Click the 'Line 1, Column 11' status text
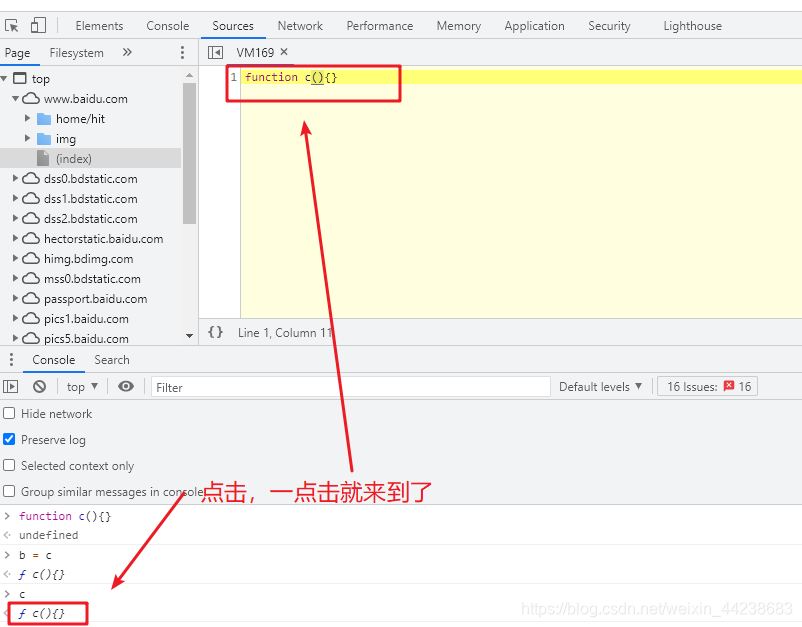The image size is (802, 627). tap(285, 332)
